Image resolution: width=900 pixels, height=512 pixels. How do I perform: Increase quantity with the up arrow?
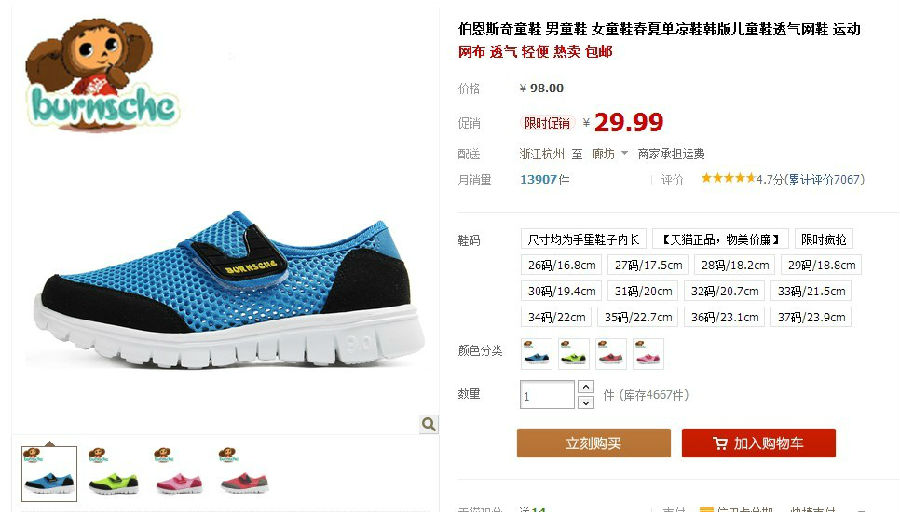point(585,387)
